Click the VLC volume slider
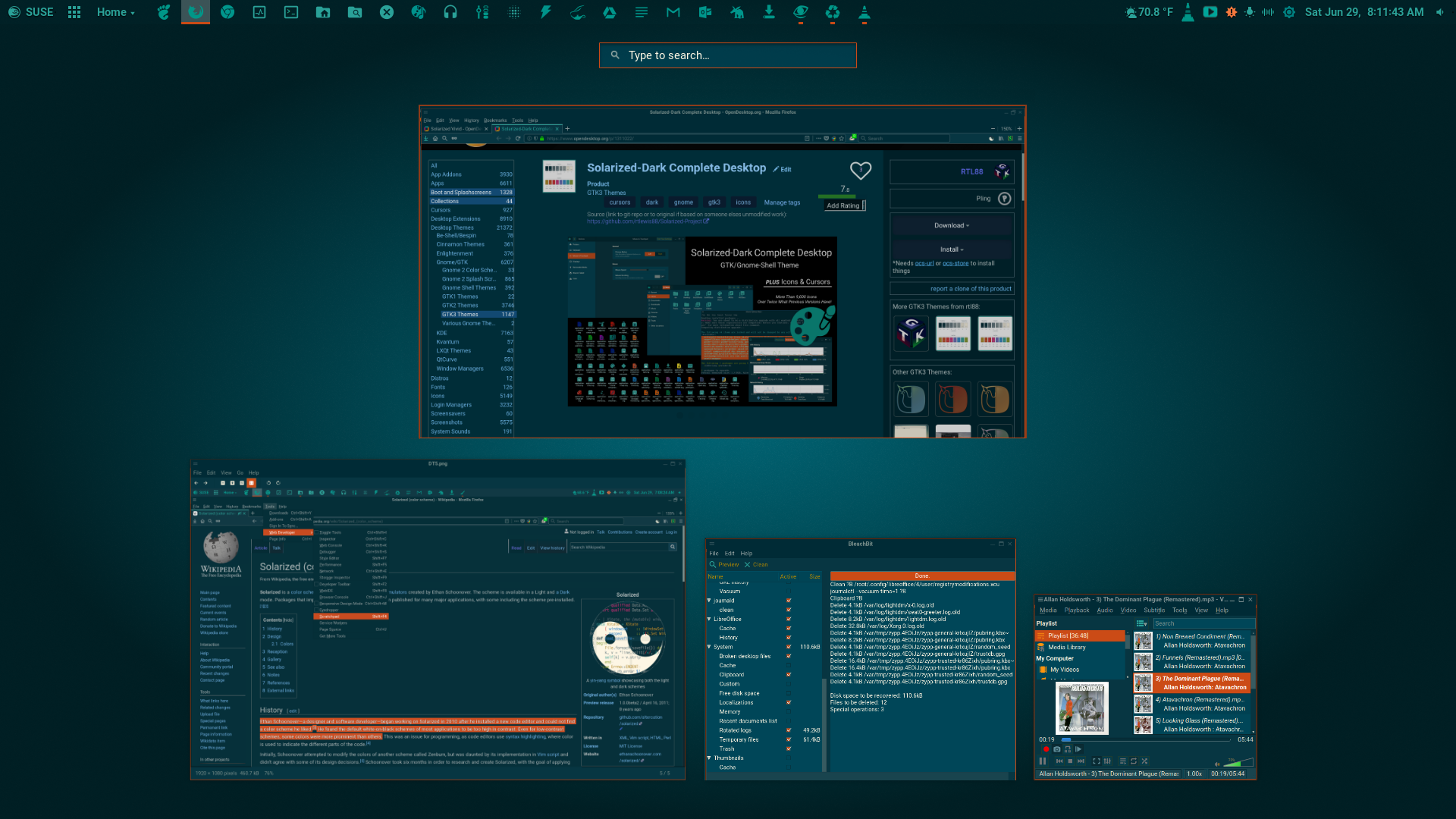 click(x=1238, y=761)
